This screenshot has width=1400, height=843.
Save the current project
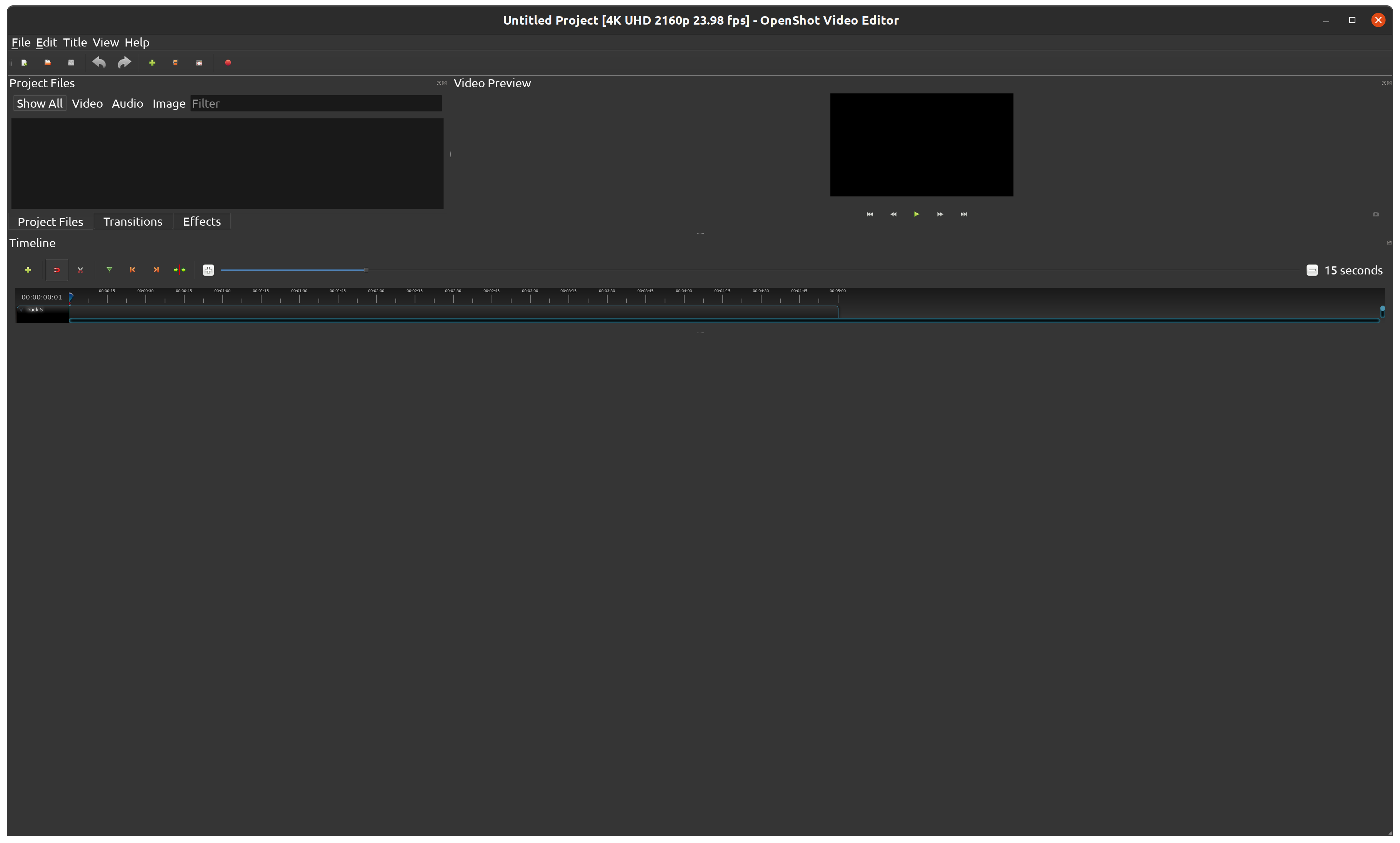pos(70,63)
